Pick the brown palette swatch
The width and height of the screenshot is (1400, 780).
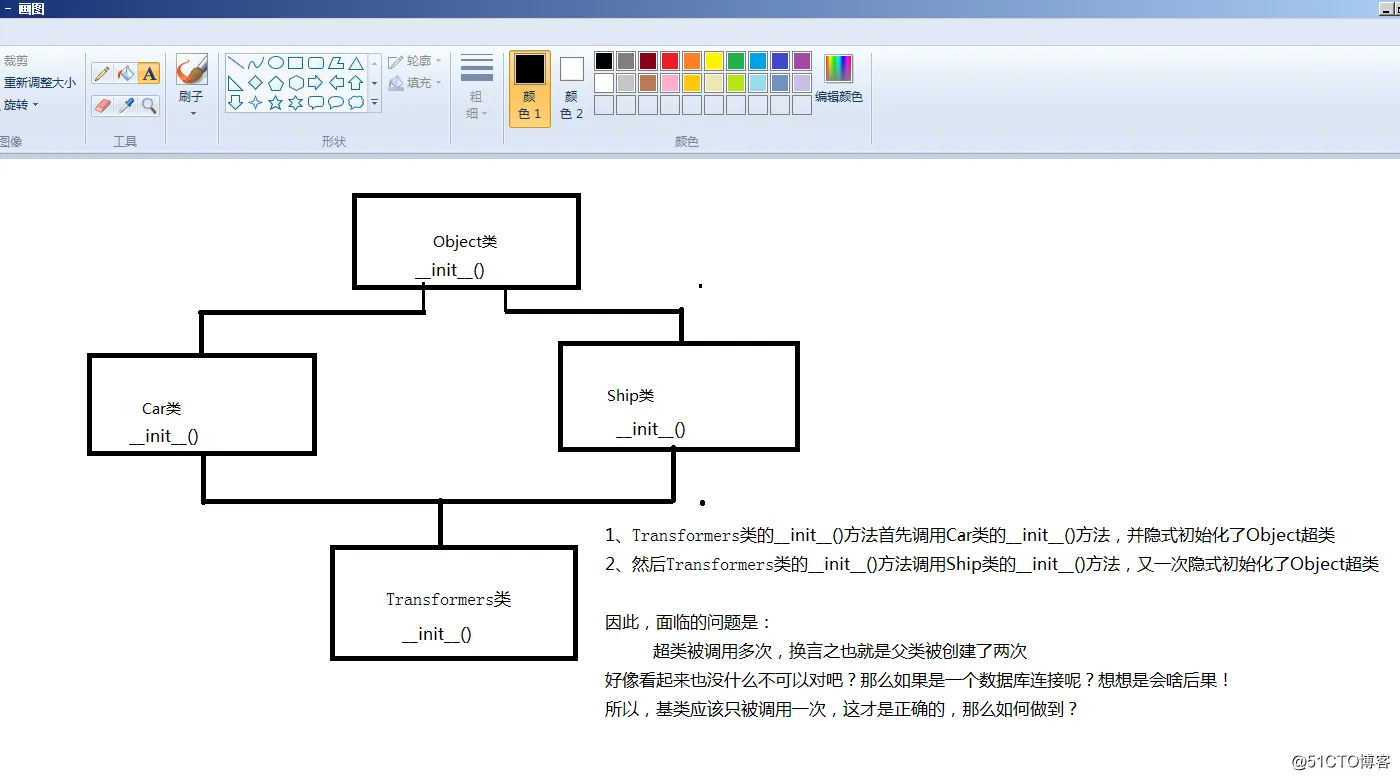click(648, 83)
